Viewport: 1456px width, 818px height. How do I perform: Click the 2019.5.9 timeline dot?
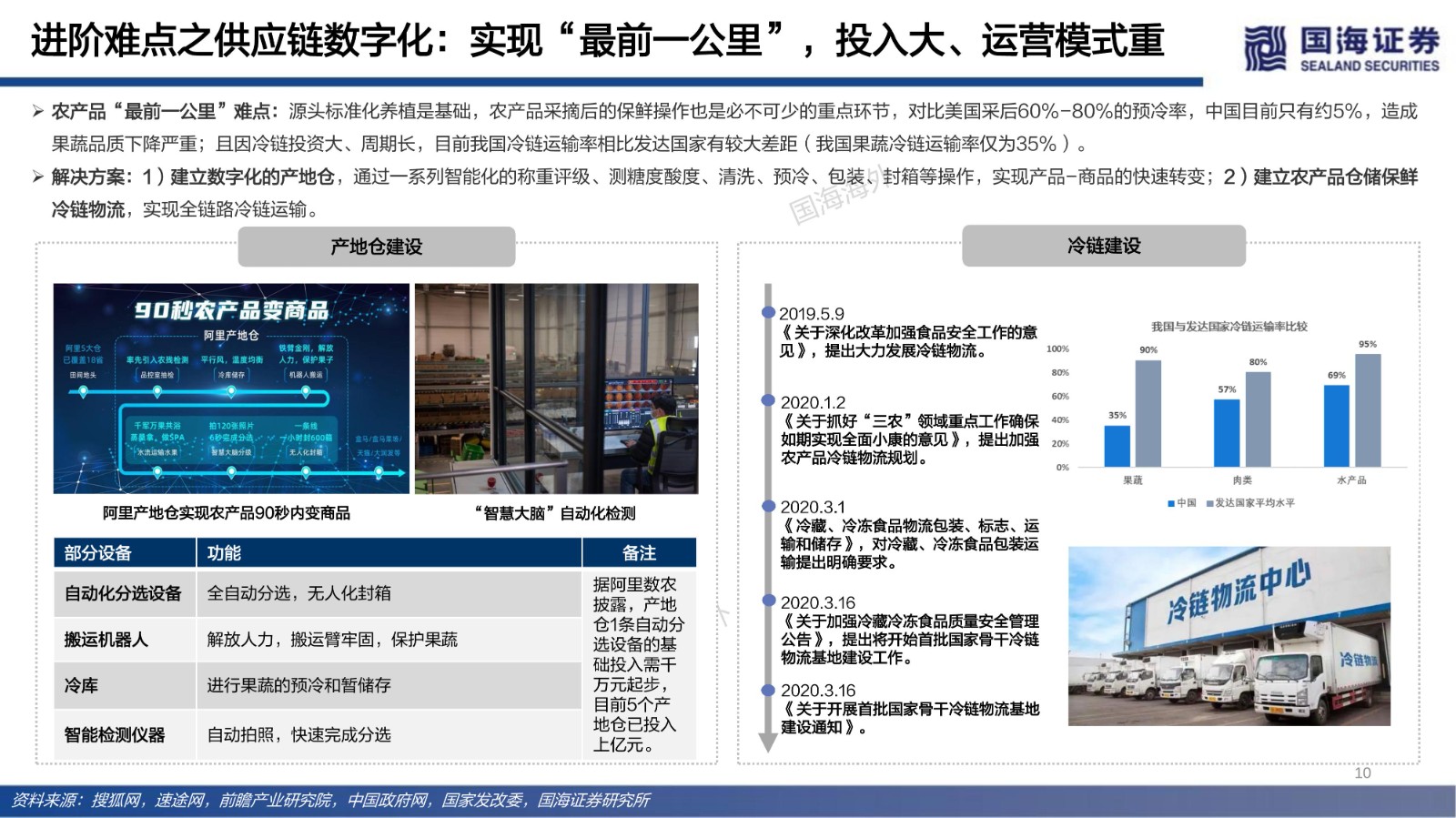(x=768, y=312)
